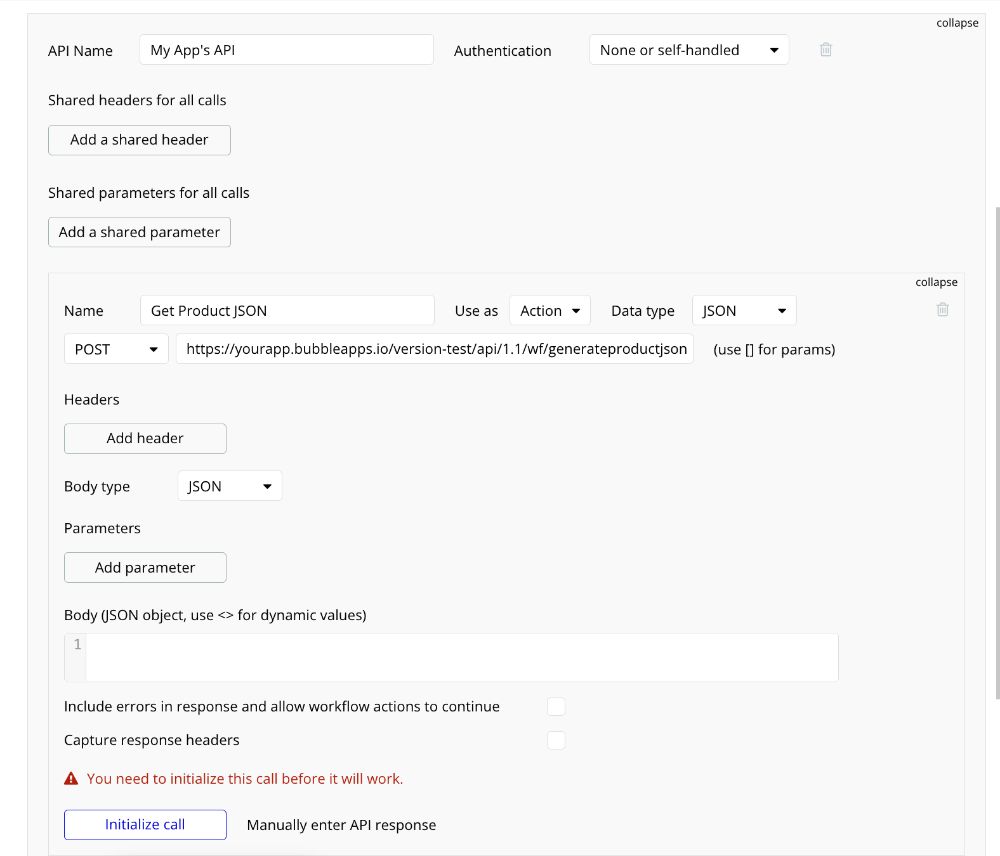Collapse the My App's API section
The height and width of the screenshot is (856, 1000).
[957, 23]
